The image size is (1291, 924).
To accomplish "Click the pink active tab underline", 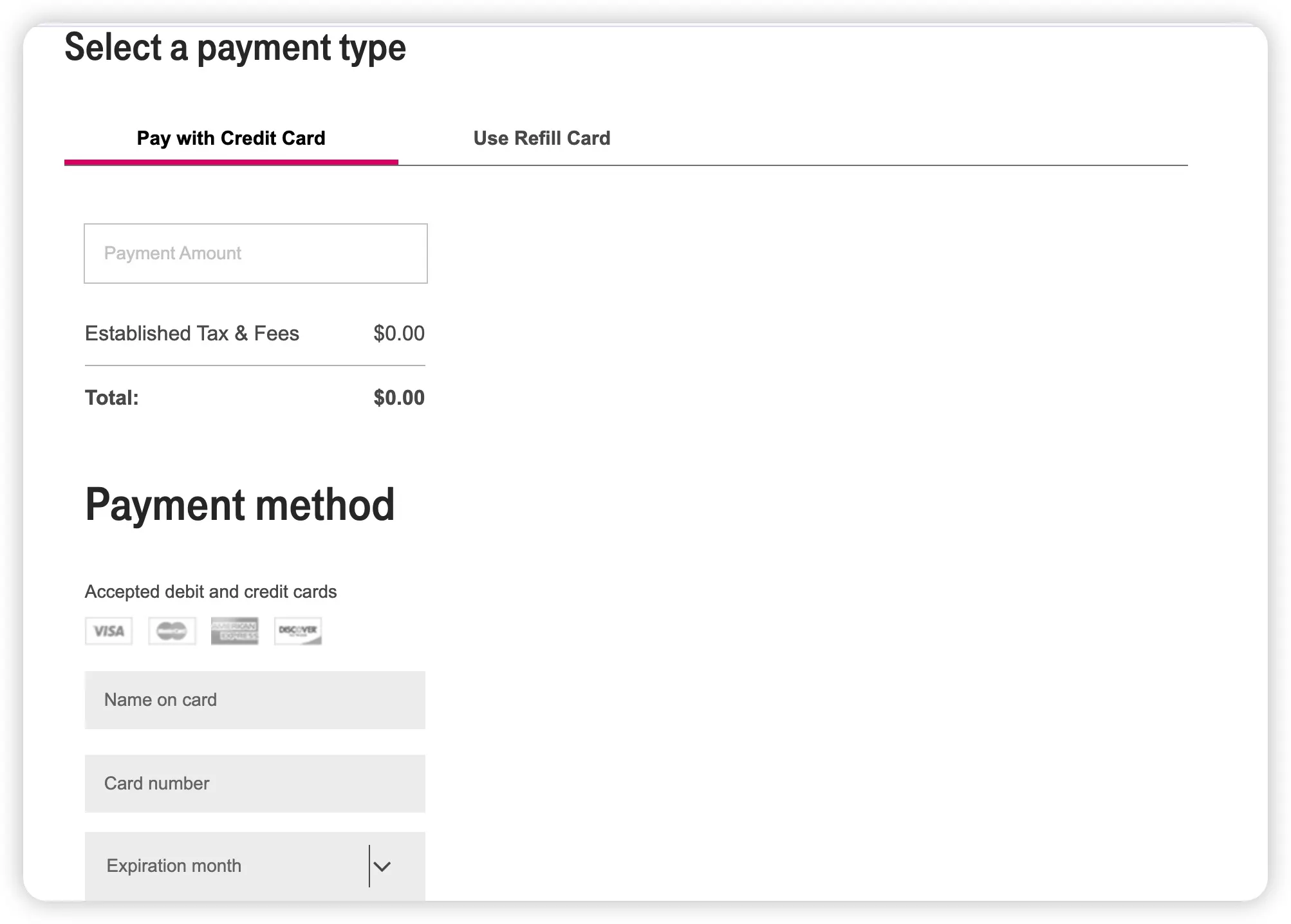I will [x=231, y=162].
